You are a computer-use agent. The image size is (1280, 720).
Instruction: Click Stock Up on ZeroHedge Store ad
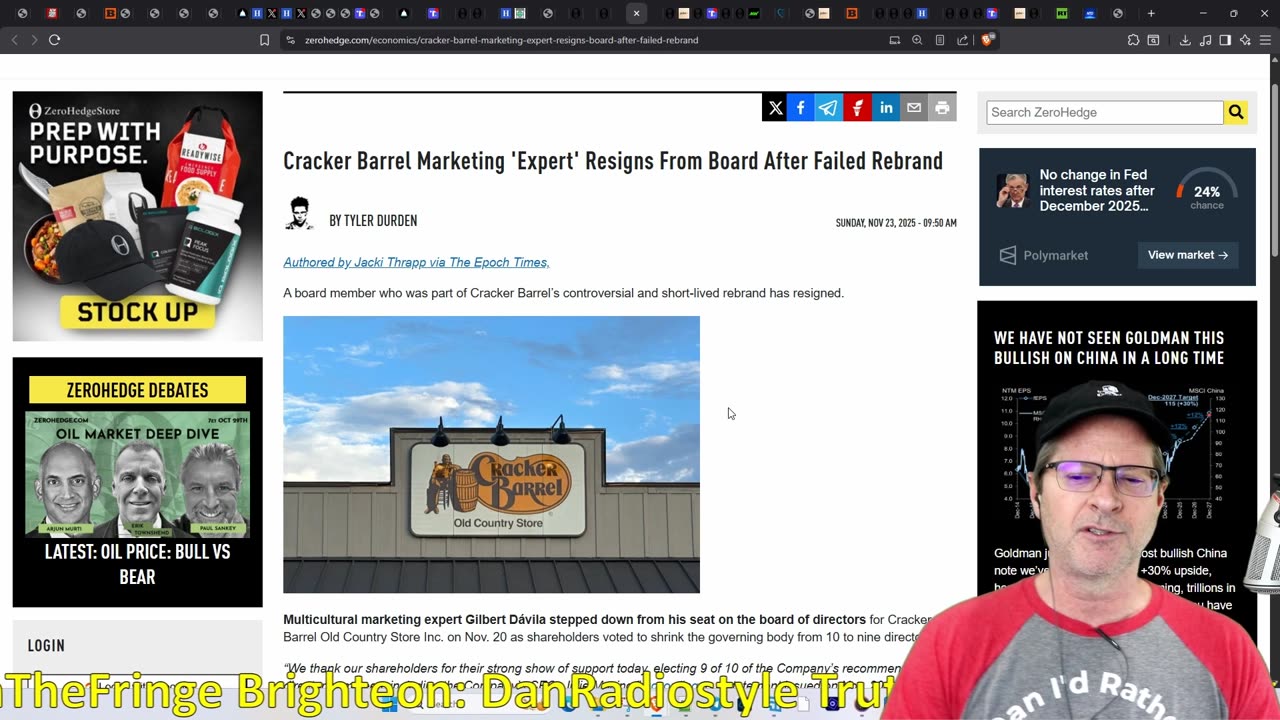tap(137, 312)
